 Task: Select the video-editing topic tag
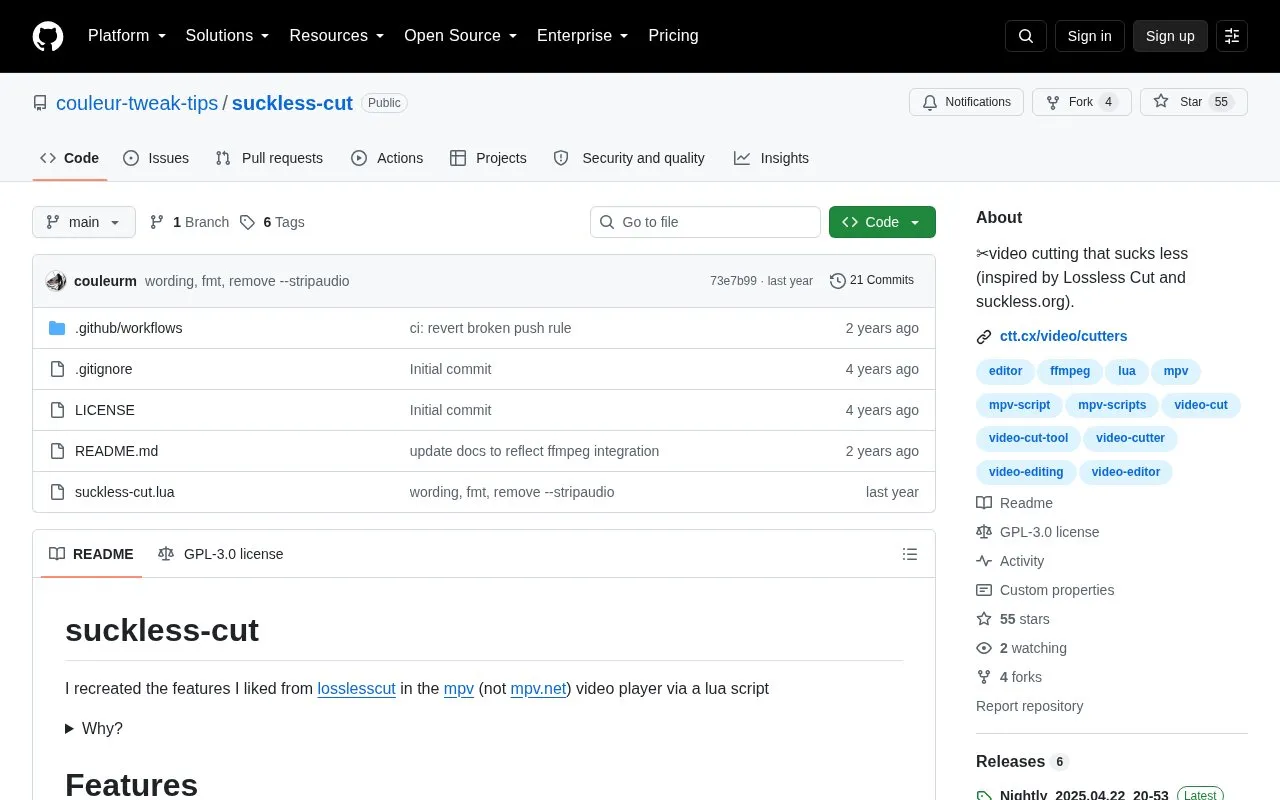(1026, 472)
